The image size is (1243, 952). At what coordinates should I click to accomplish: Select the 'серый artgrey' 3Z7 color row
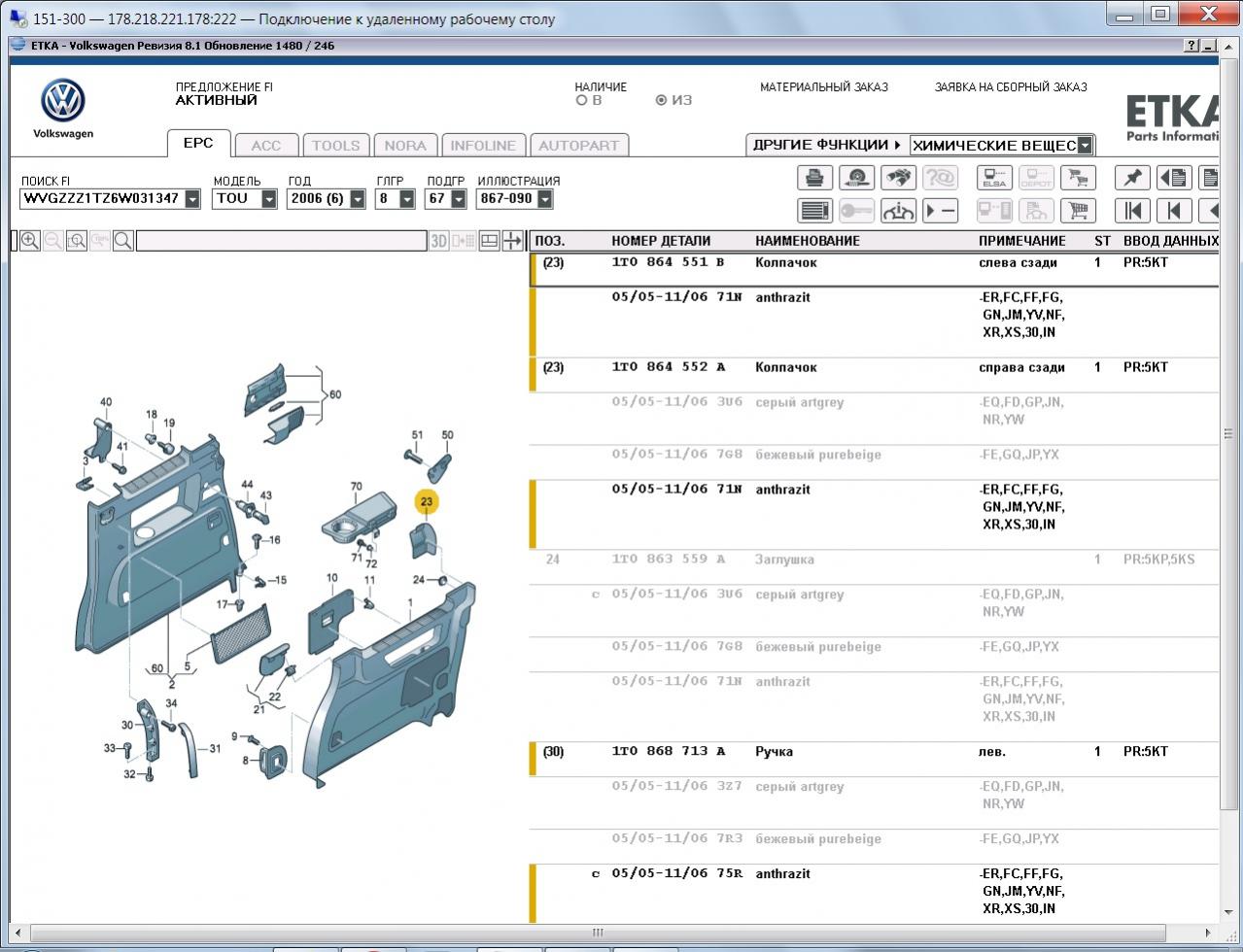coord(875,796)
